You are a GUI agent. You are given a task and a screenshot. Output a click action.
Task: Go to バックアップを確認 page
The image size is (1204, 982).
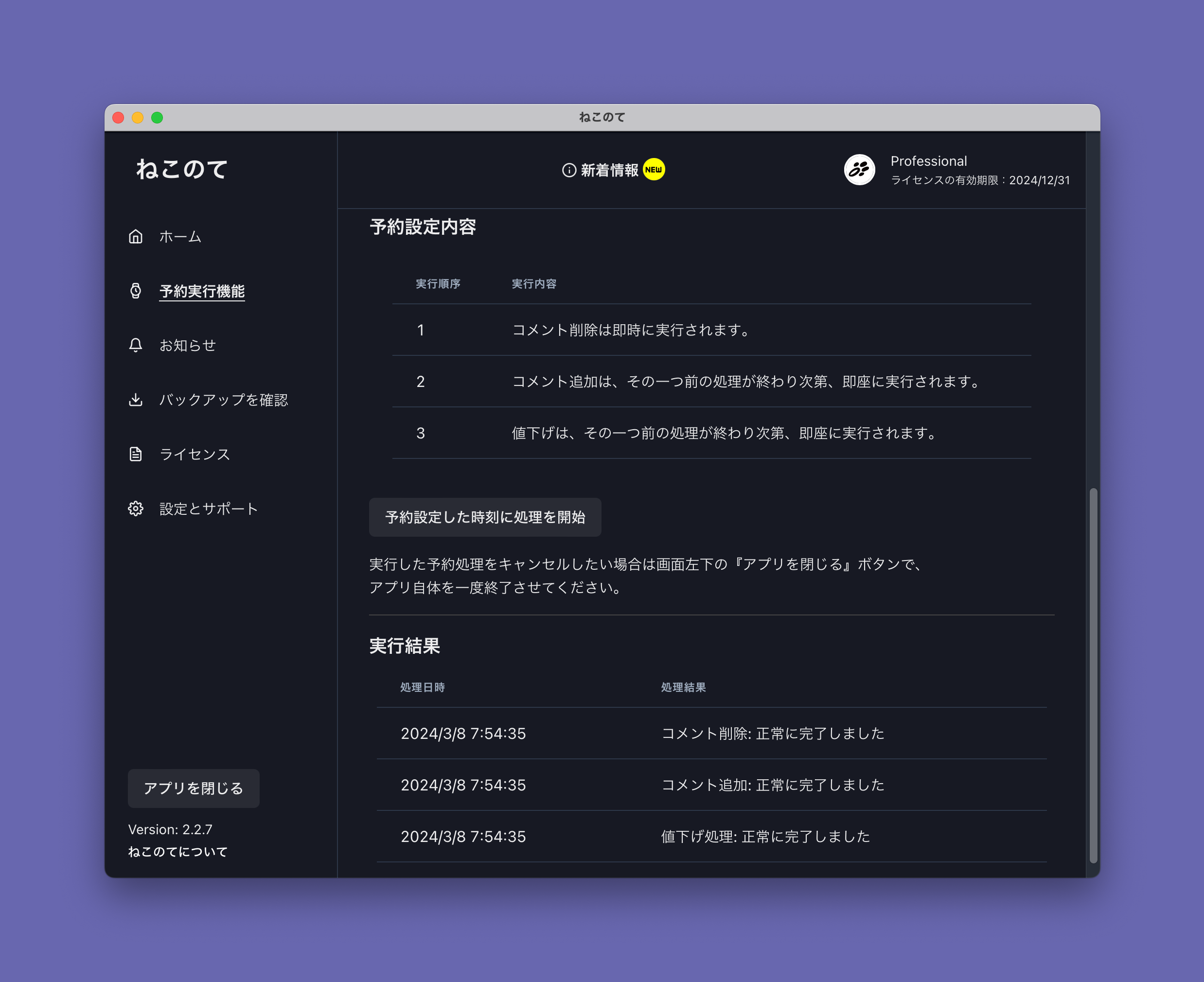pyautogui.click(x=224, y=400)
